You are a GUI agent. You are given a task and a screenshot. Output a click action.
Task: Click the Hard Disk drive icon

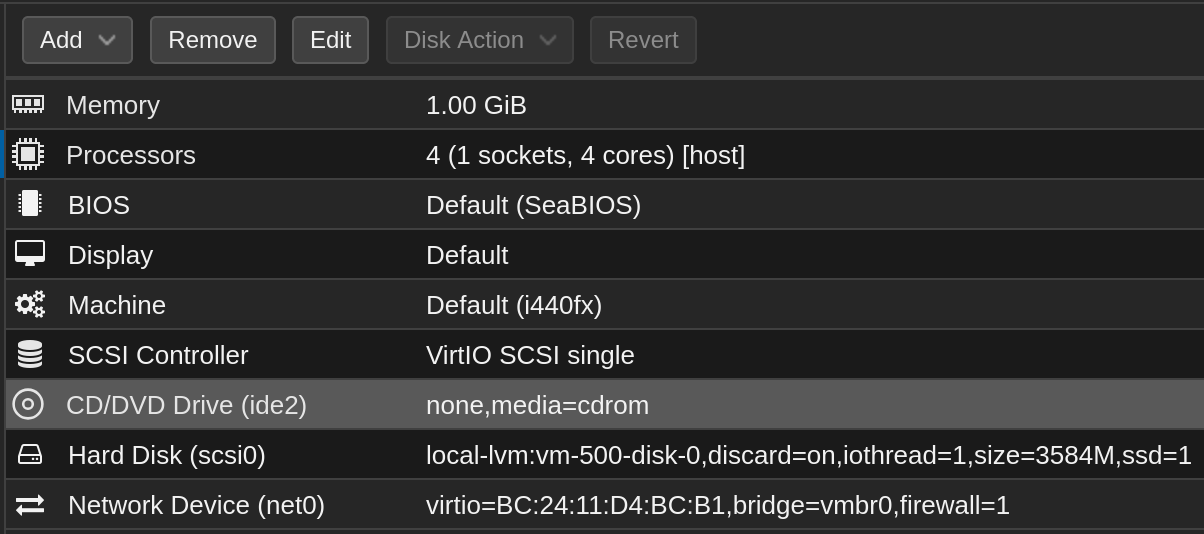tap(30, 454)
